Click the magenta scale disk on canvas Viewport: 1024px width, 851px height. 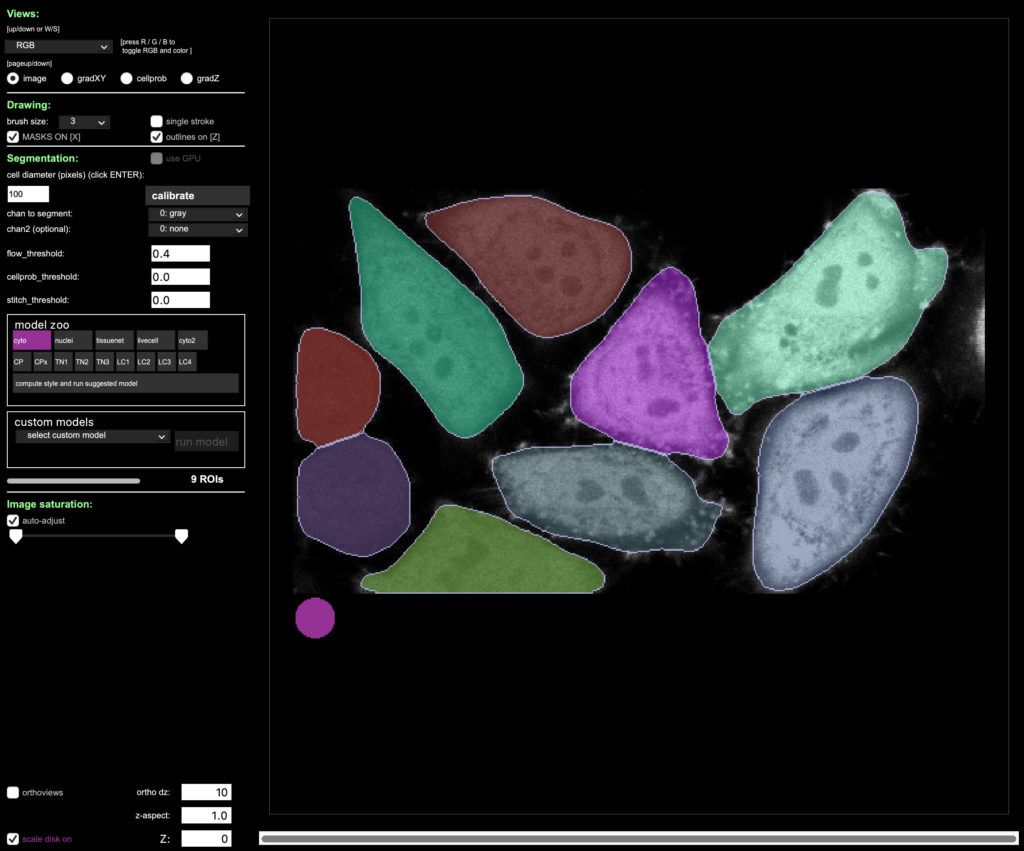315,618
